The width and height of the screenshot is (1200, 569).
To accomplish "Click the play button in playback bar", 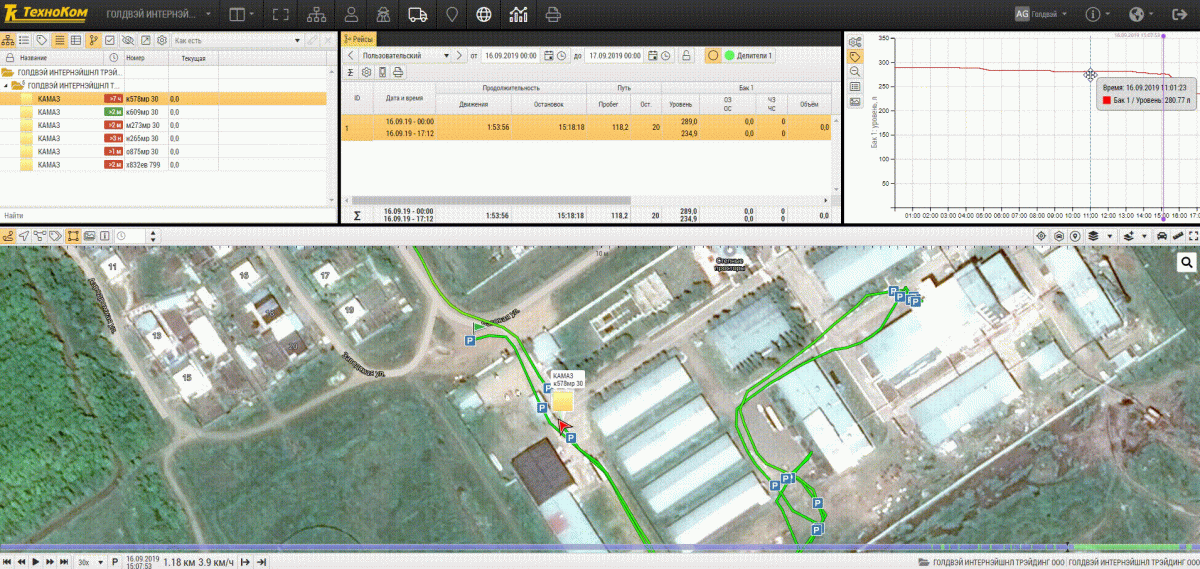I will tap(36, 562).
